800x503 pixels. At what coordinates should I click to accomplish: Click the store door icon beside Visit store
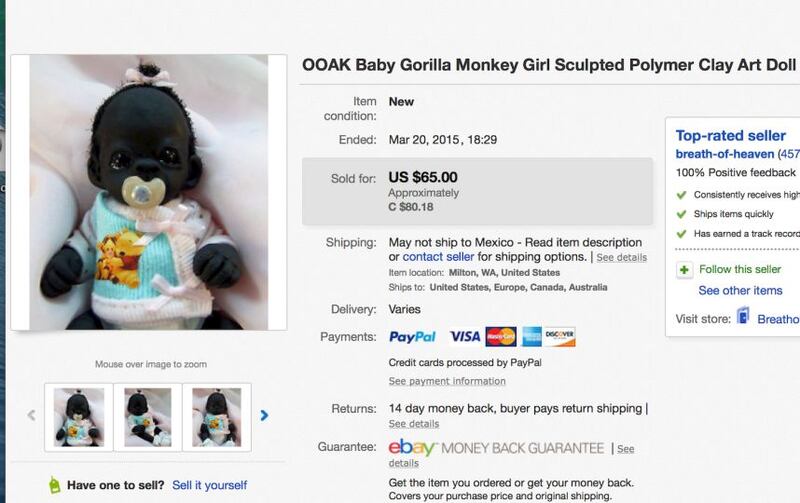point(743,316)
